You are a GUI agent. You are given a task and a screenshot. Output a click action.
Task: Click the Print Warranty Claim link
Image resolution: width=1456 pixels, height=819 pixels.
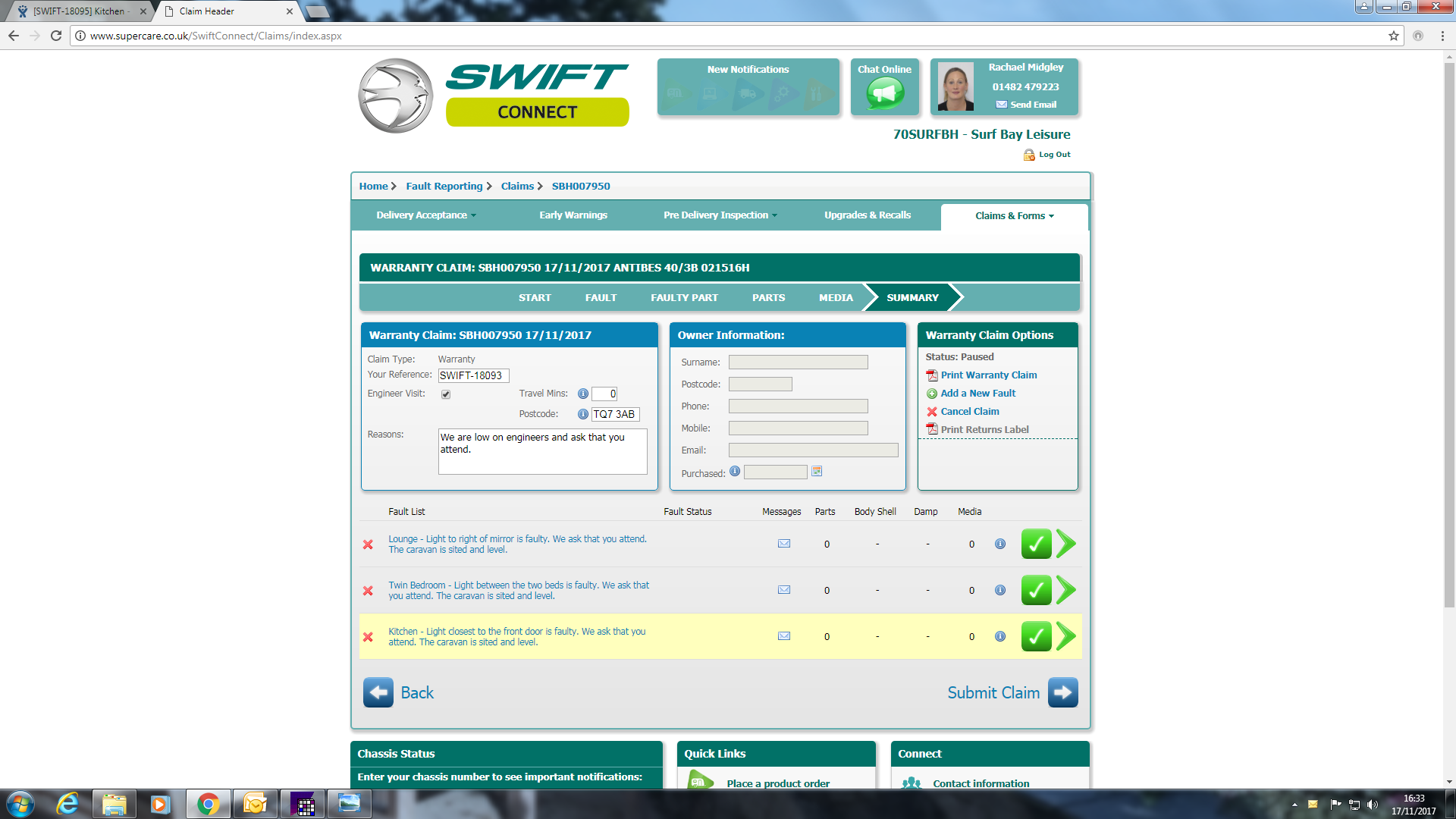988,375
